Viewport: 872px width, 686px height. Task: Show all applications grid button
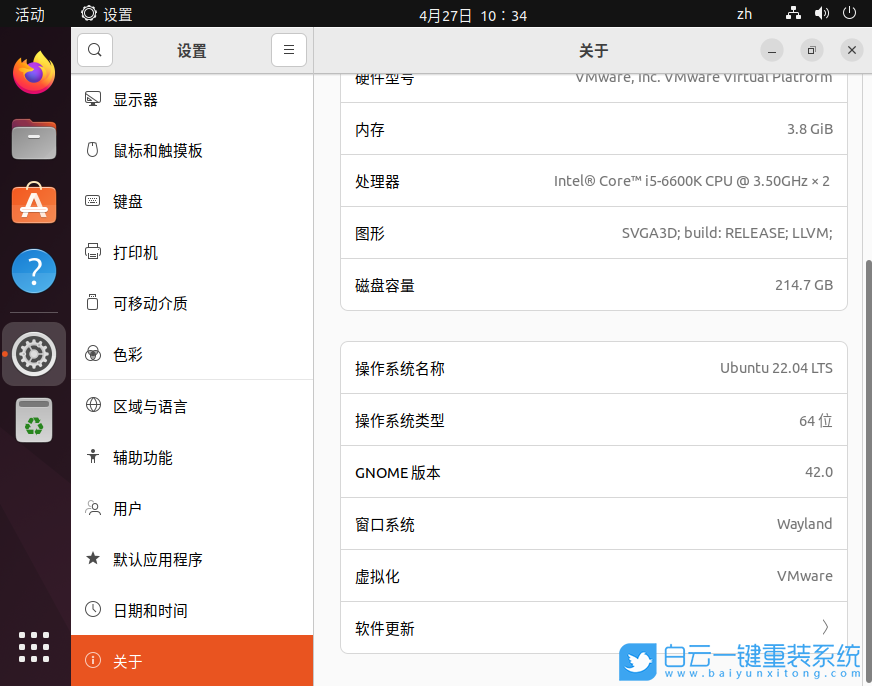(33, 647)
